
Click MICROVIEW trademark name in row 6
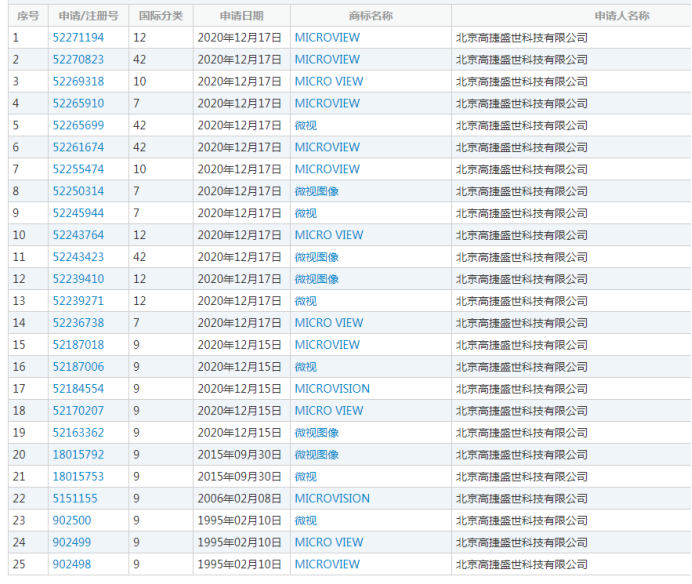pos(327,147)
